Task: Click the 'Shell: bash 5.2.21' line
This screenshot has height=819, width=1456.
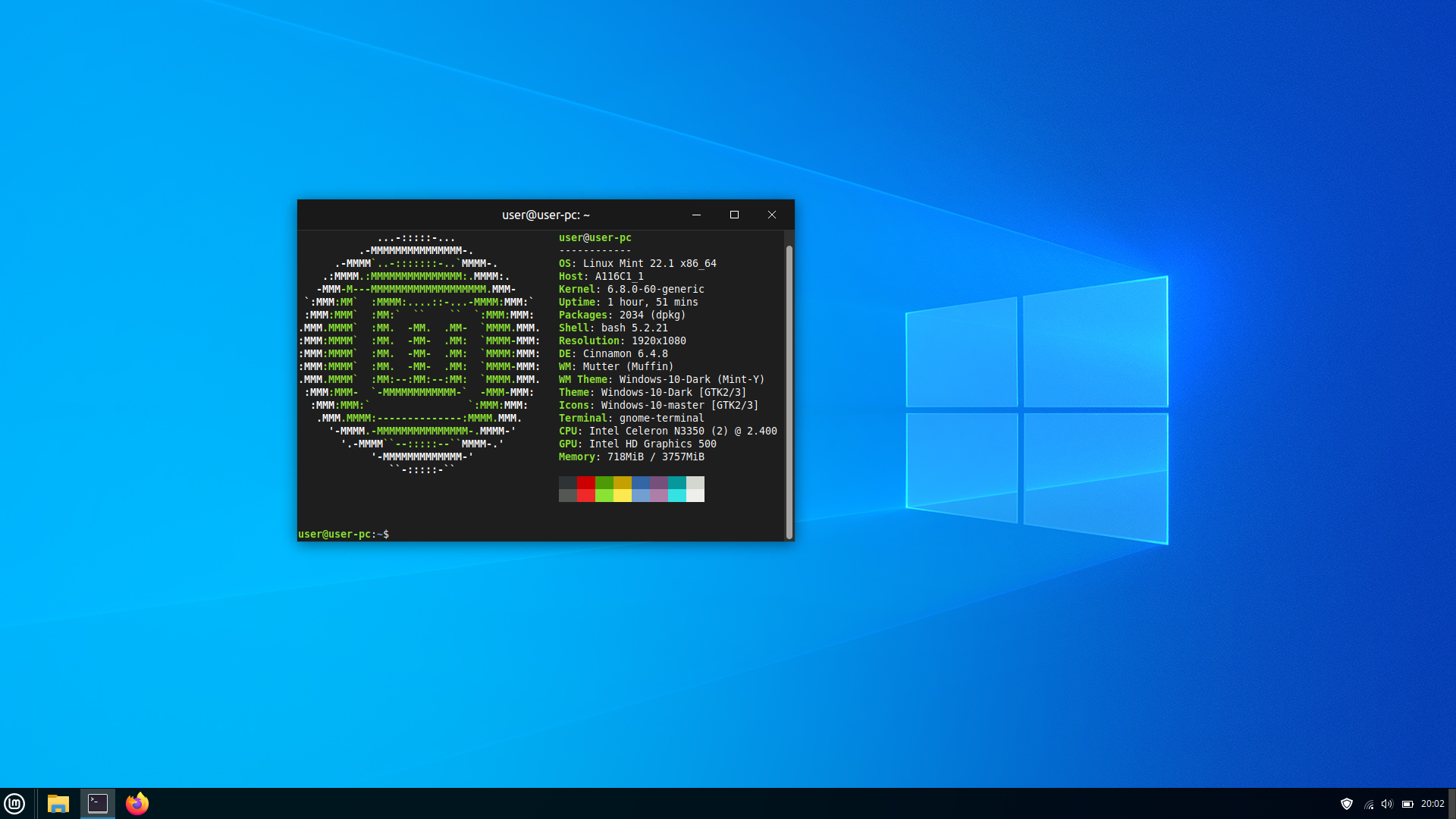Action: point(613,328)
